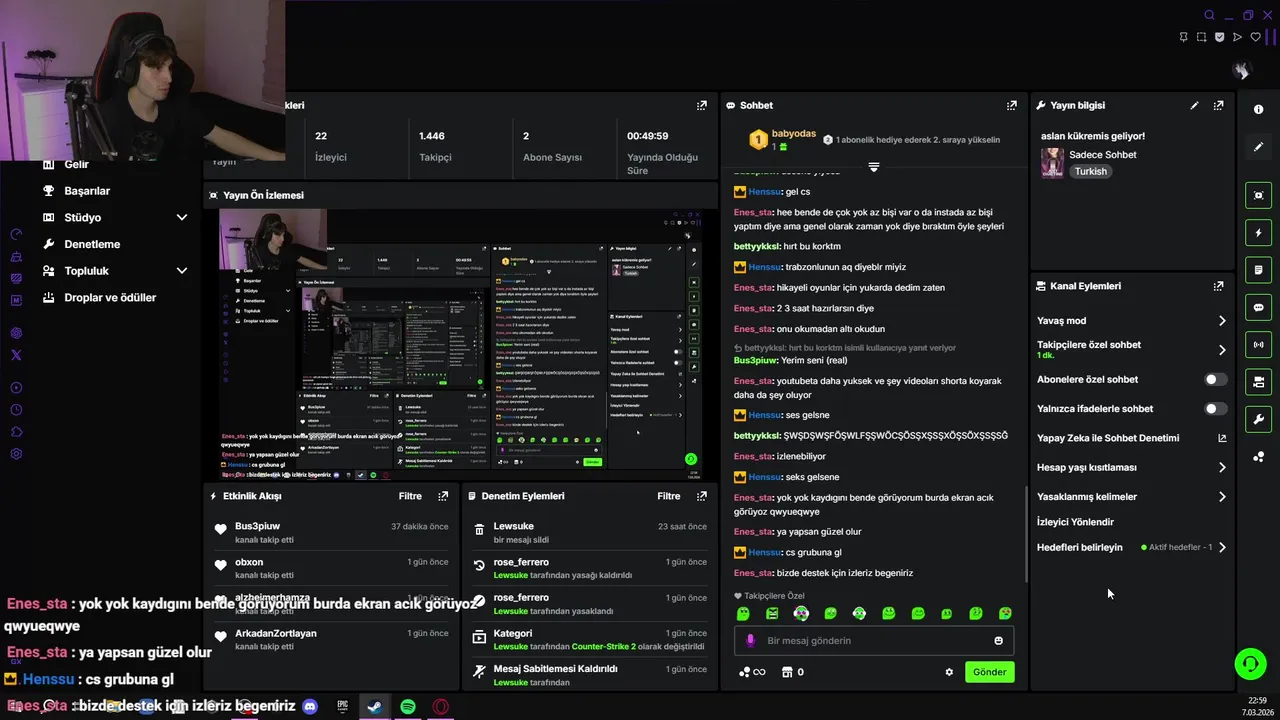Viewport: 1280px width, 720px height.
Task: Click the Opera search icon in title bar
Action: coord(1209,15)
